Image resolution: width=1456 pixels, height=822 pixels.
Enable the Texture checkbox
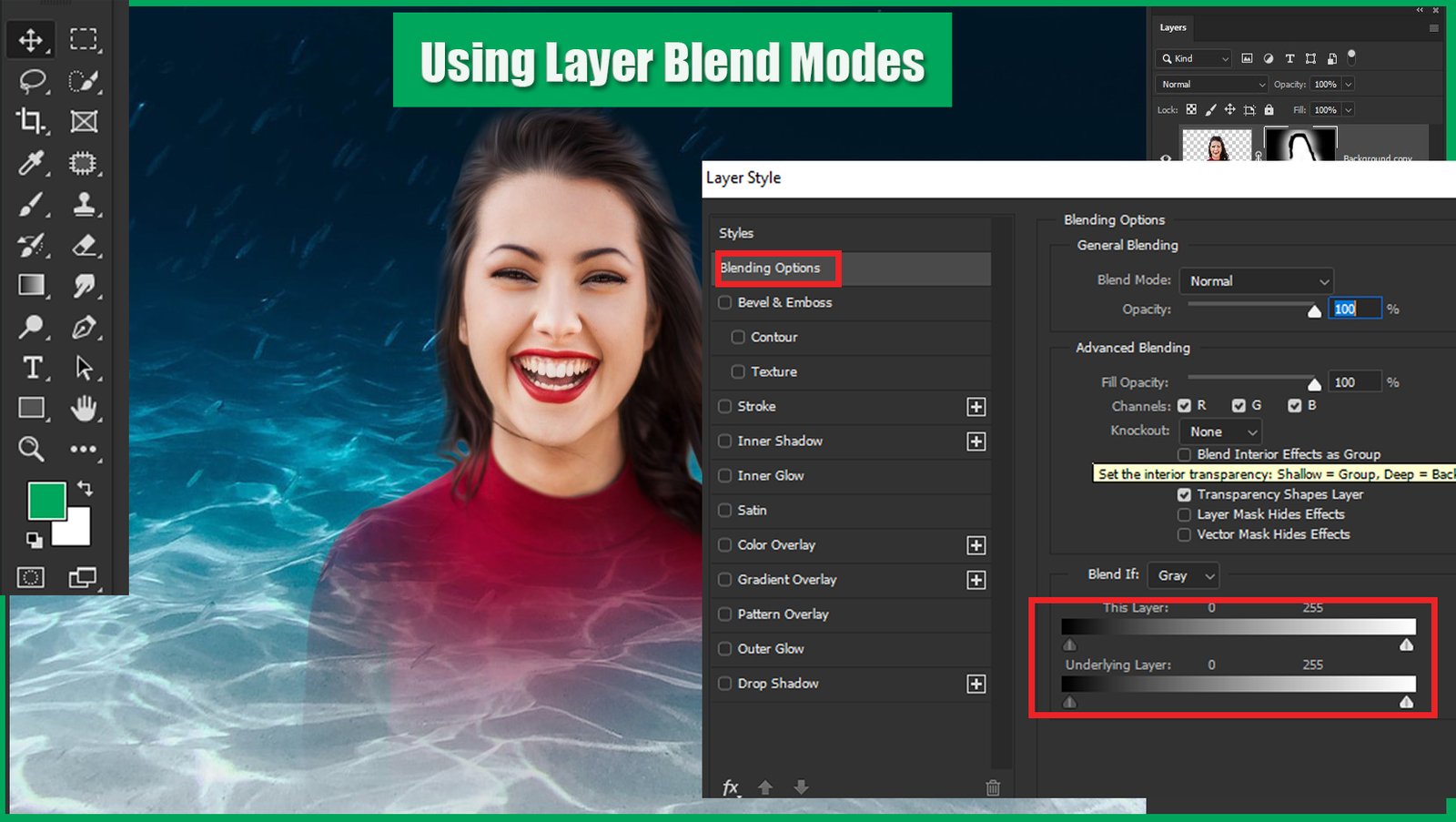click(738, 371)
